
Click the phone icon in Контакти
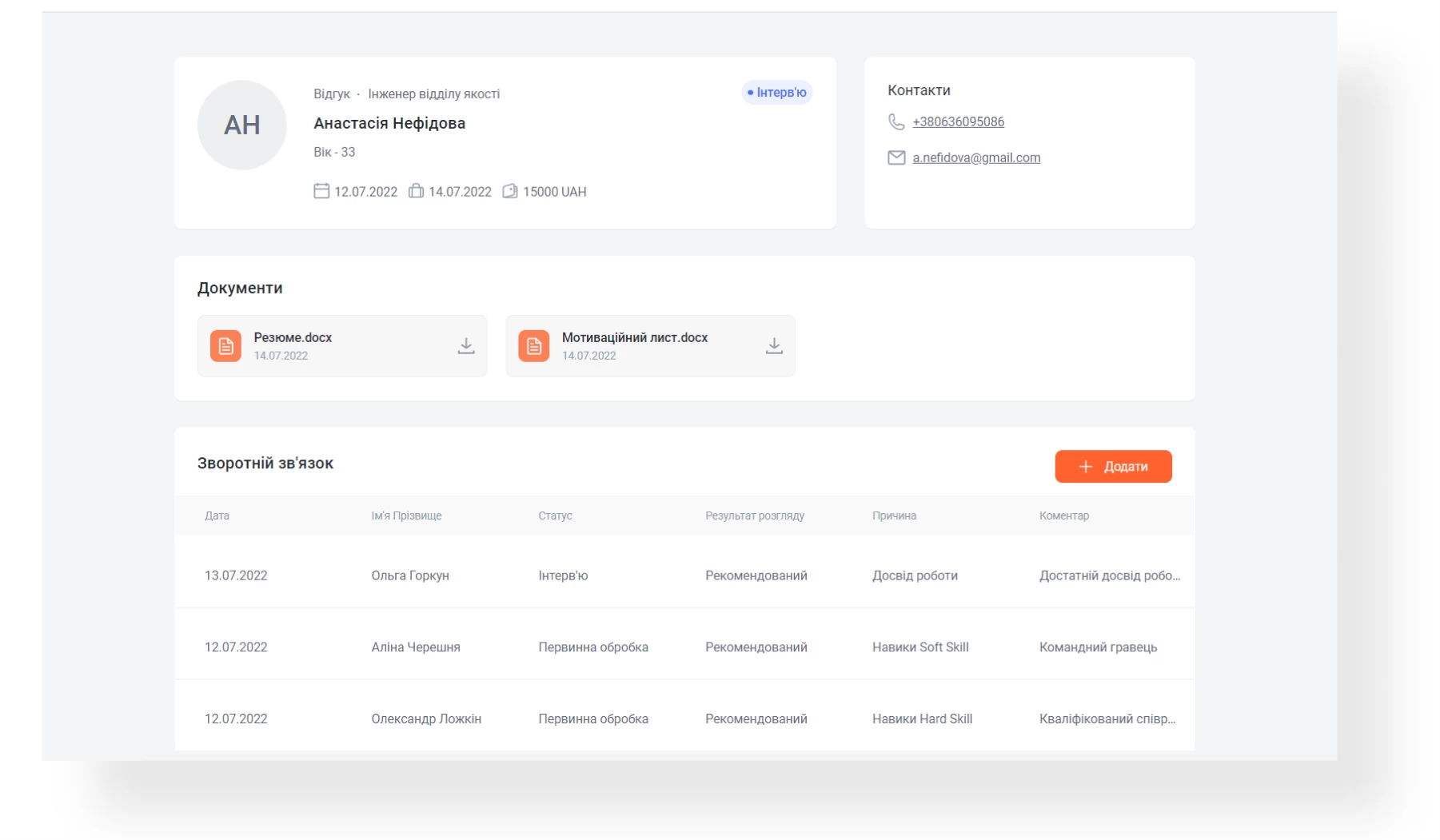896,121
